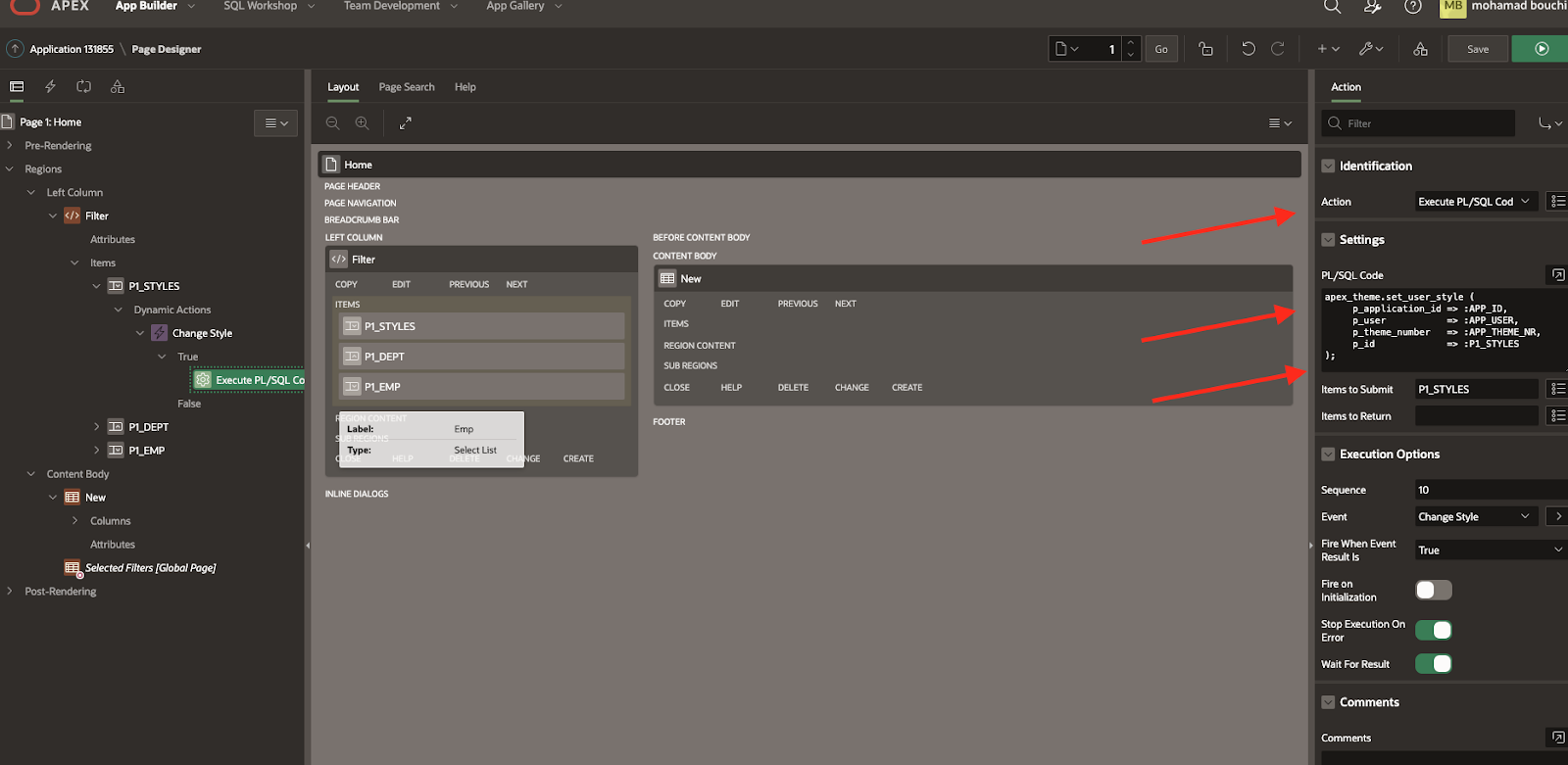Viewport: 1568px width, 765px height.
Task: Collapse the Comments section
Action: pos(1328,702)
